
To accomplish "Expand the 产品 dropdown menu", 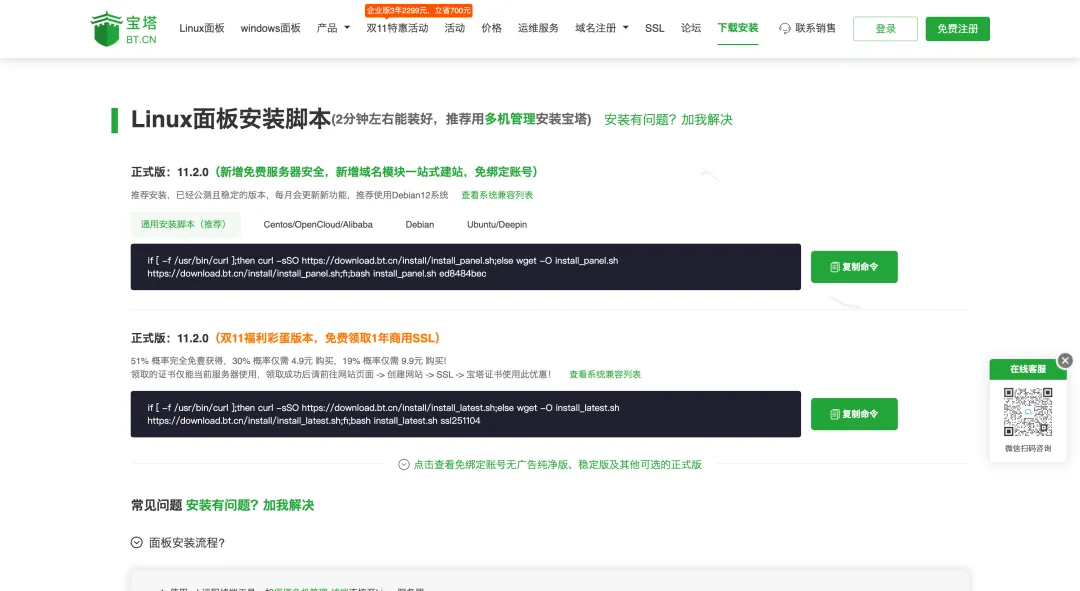I will pyautogui.click(x=333, y=28).
